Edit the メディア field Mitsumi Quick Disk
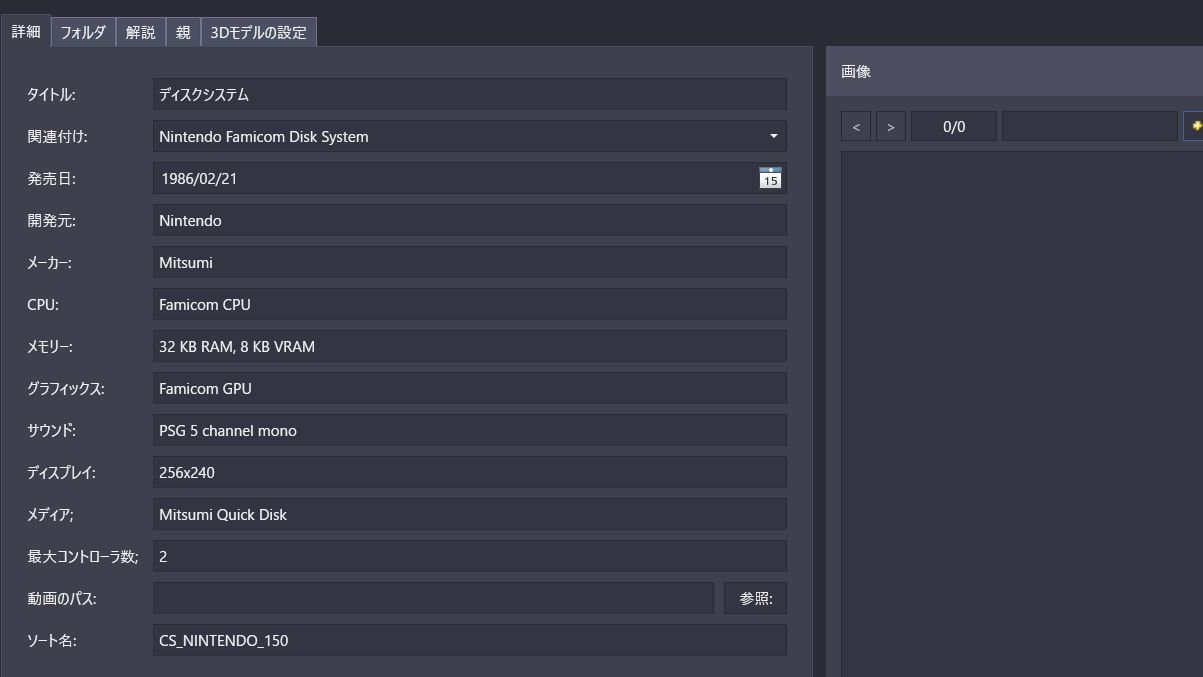This screenshot has height=677, width=1203. click(x=470, y=514)
